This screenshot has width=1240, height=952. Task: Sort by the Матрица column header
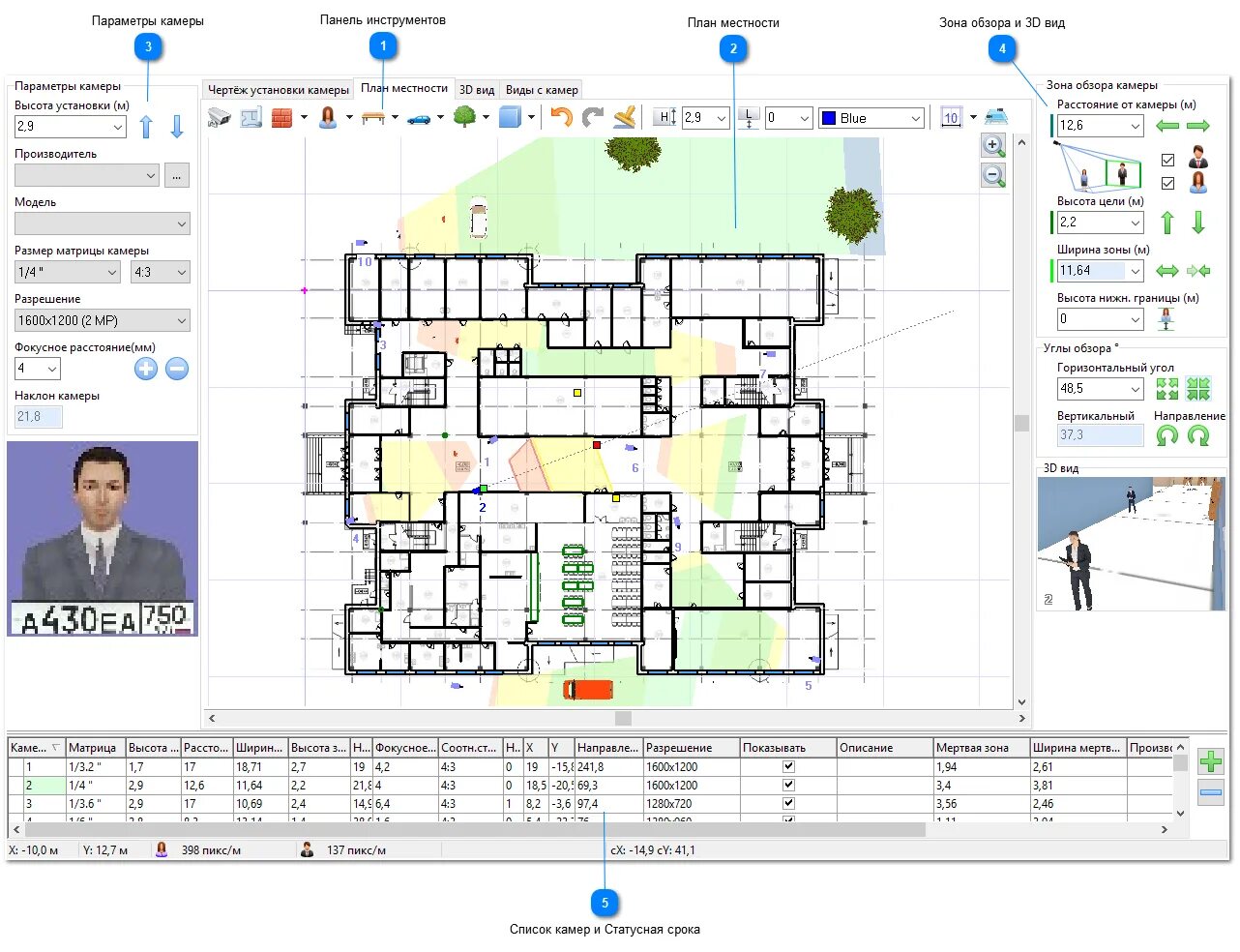tap(95, 748)
